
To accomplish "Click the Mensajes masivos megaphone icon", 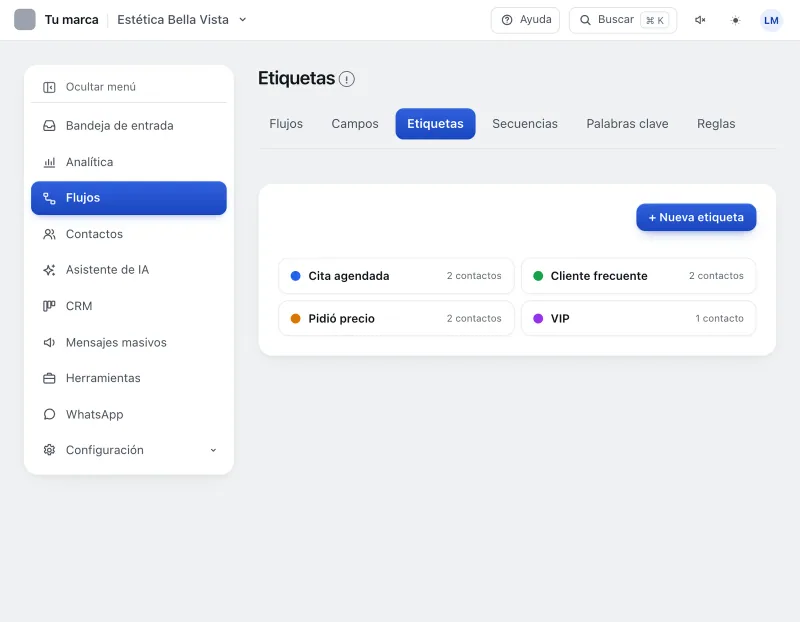I will point(49,342).
